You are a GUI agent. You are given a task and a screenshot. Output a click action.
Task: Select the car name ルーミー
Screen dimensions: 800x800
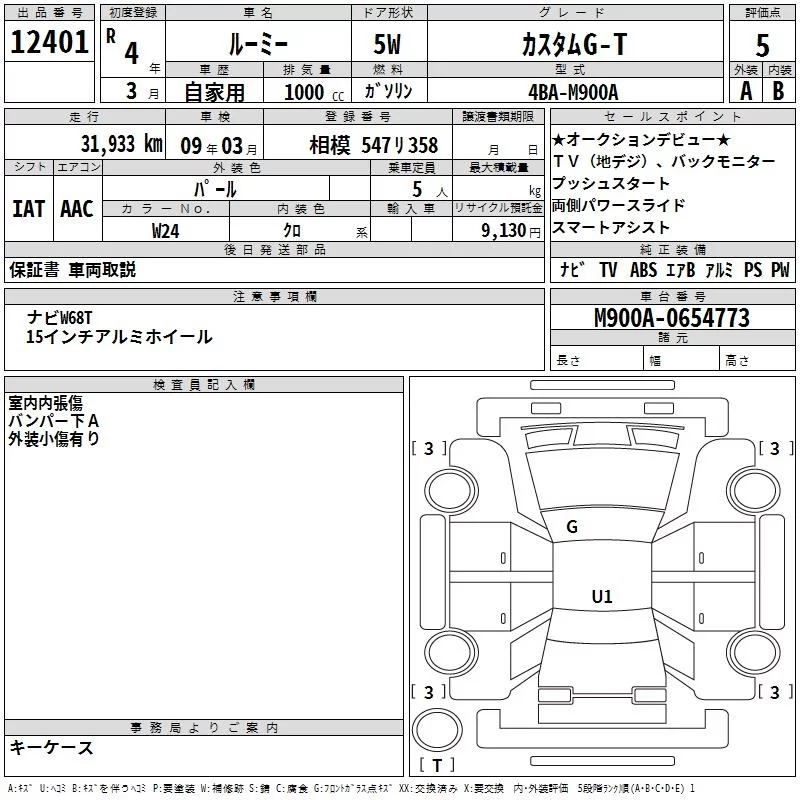pos(258,44)
